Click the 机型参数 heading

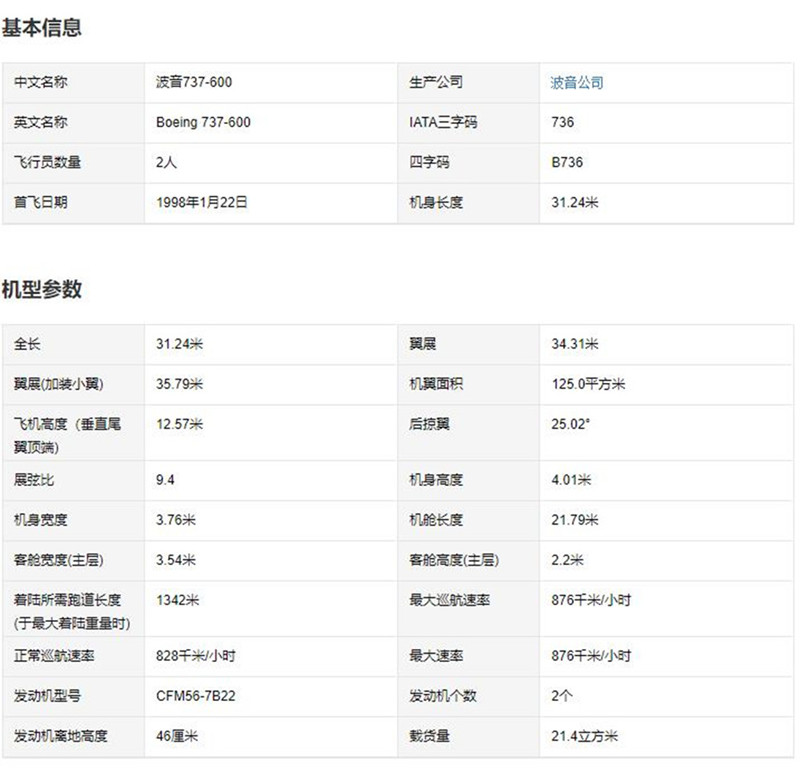(42, 289)
